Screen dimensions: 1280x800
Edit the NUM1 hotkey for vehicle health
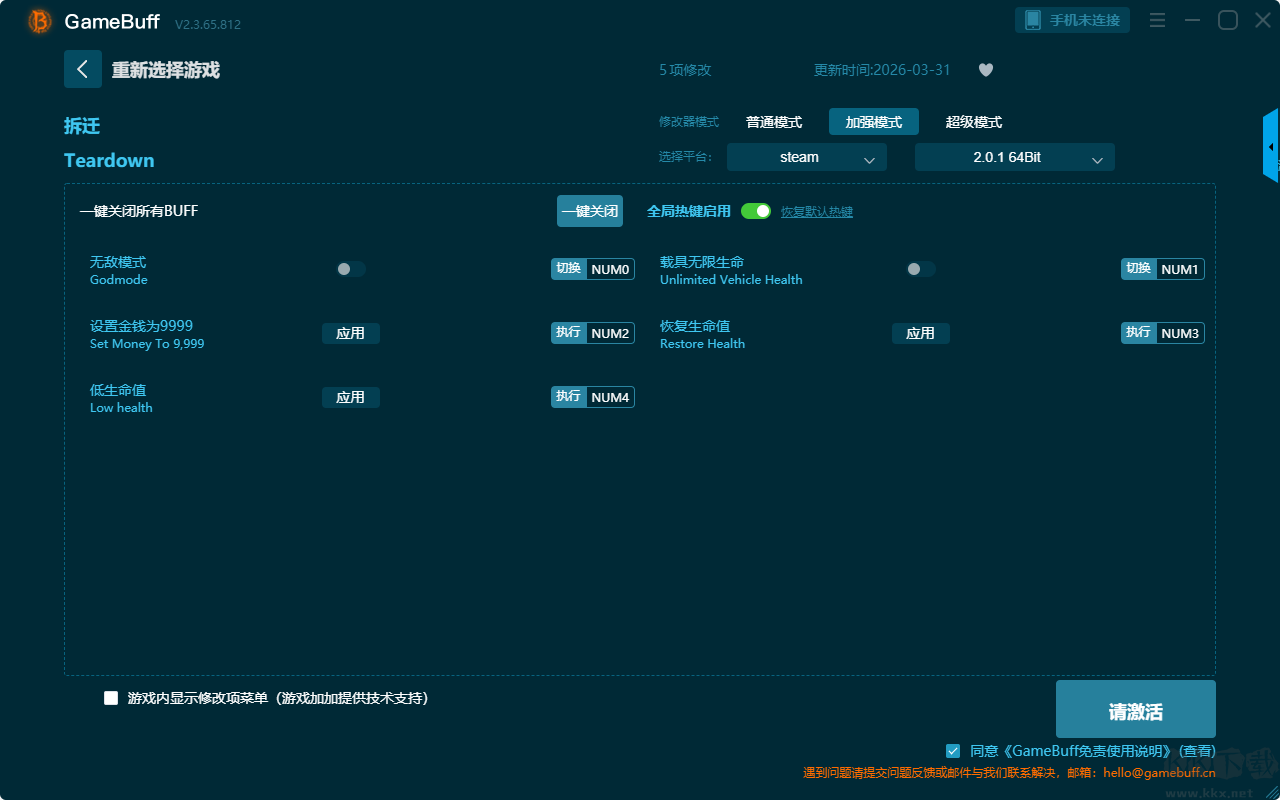[1181, 269]
